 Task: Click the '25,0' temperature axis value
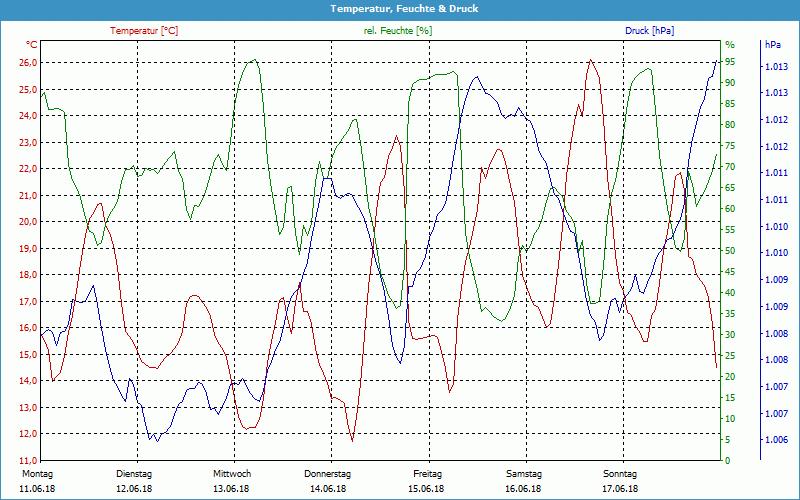(x=28, y=89)
